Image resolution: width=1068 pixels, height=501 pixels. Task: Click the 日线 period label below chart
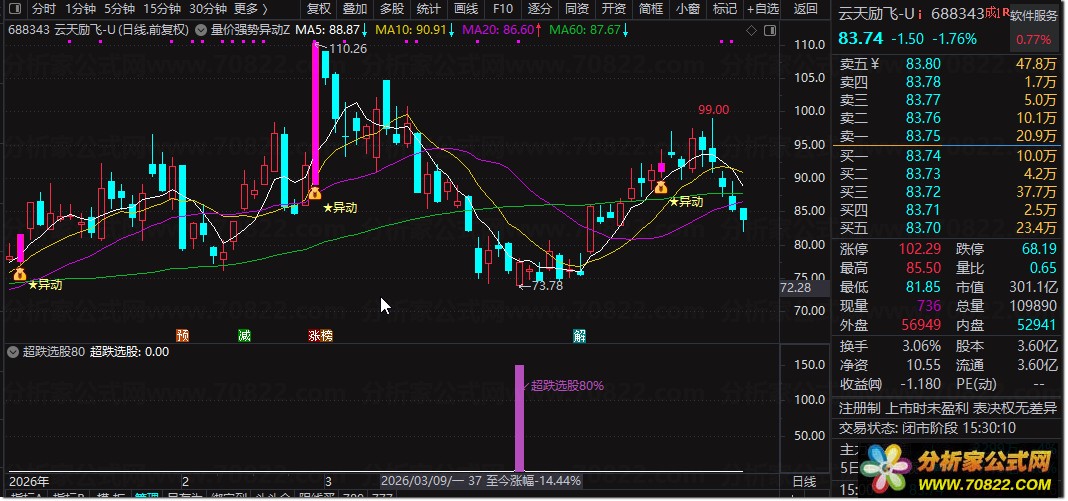point(804,482)
